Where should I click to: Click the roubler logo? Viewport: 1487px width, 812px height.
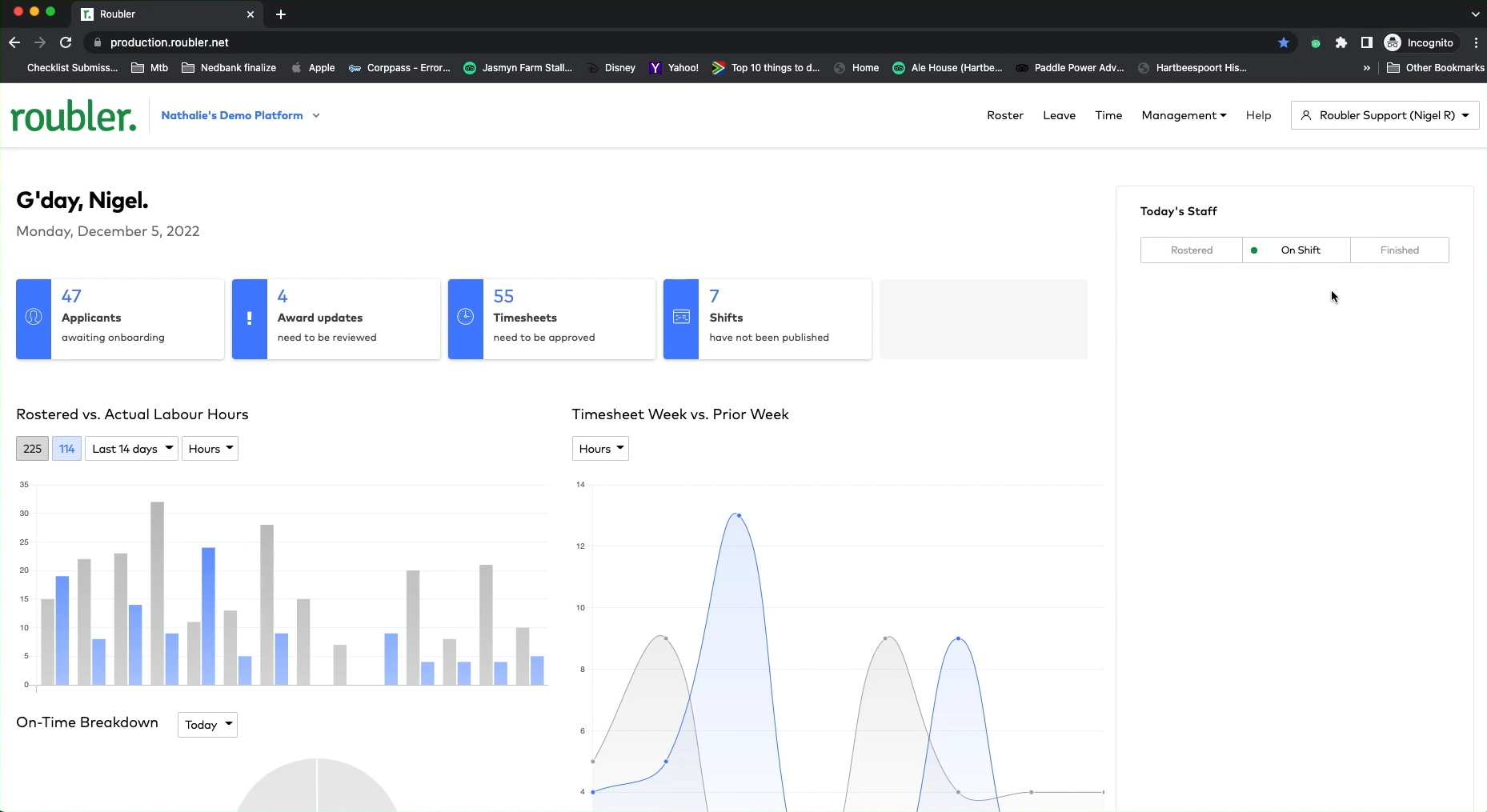73,117
